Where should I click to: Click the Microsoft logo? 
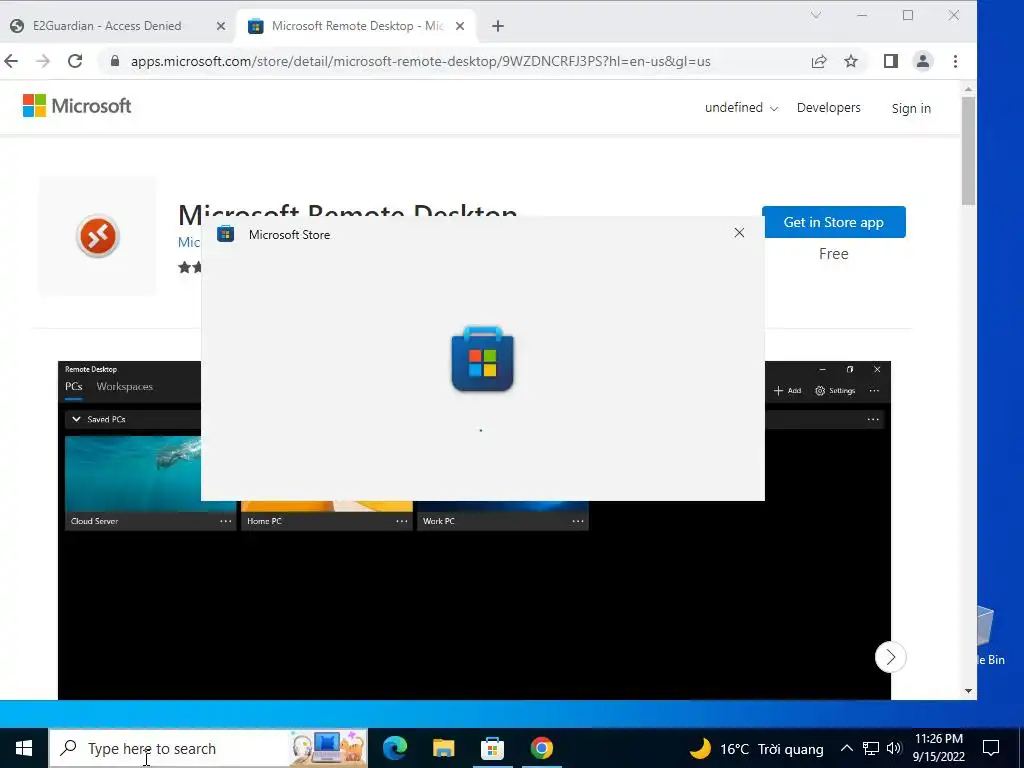(77, 106)
